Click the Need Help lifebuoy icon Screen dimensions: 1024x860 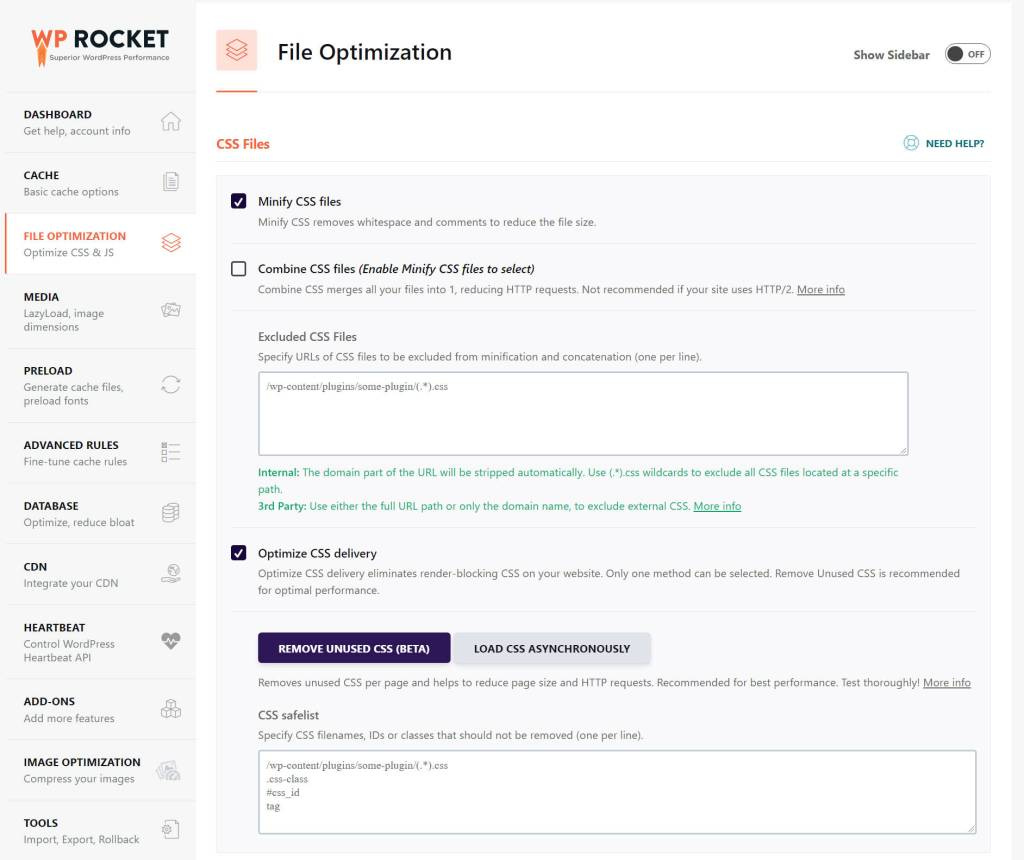coord(911,143)
